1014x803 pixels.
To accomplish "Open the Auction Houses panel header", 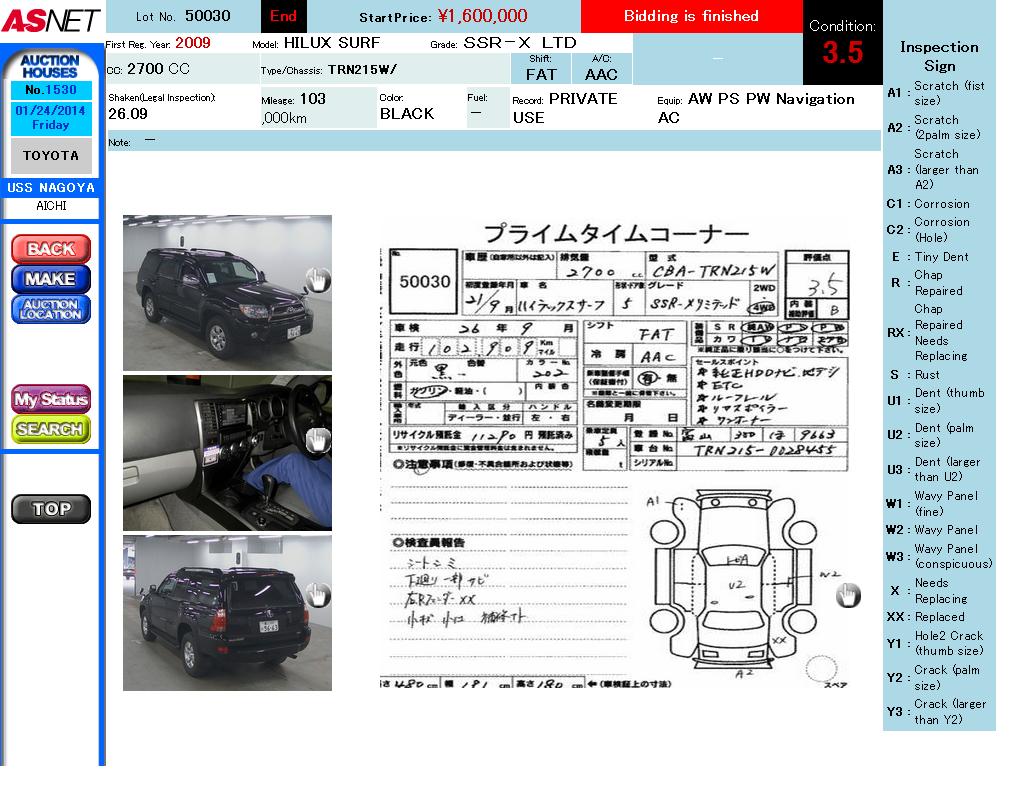I will pyautogui.click(x=50, y=67).
